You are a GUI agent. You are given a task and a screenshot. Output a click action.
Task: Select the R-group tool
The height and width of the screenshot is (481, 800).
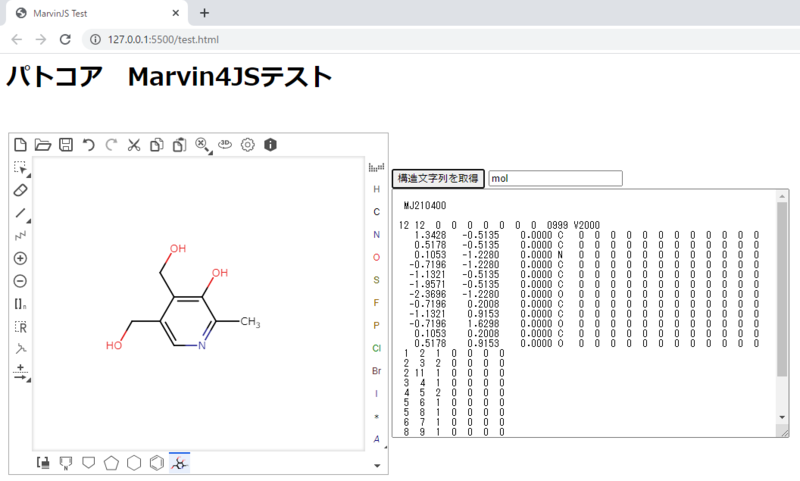(x=20, y=326)
